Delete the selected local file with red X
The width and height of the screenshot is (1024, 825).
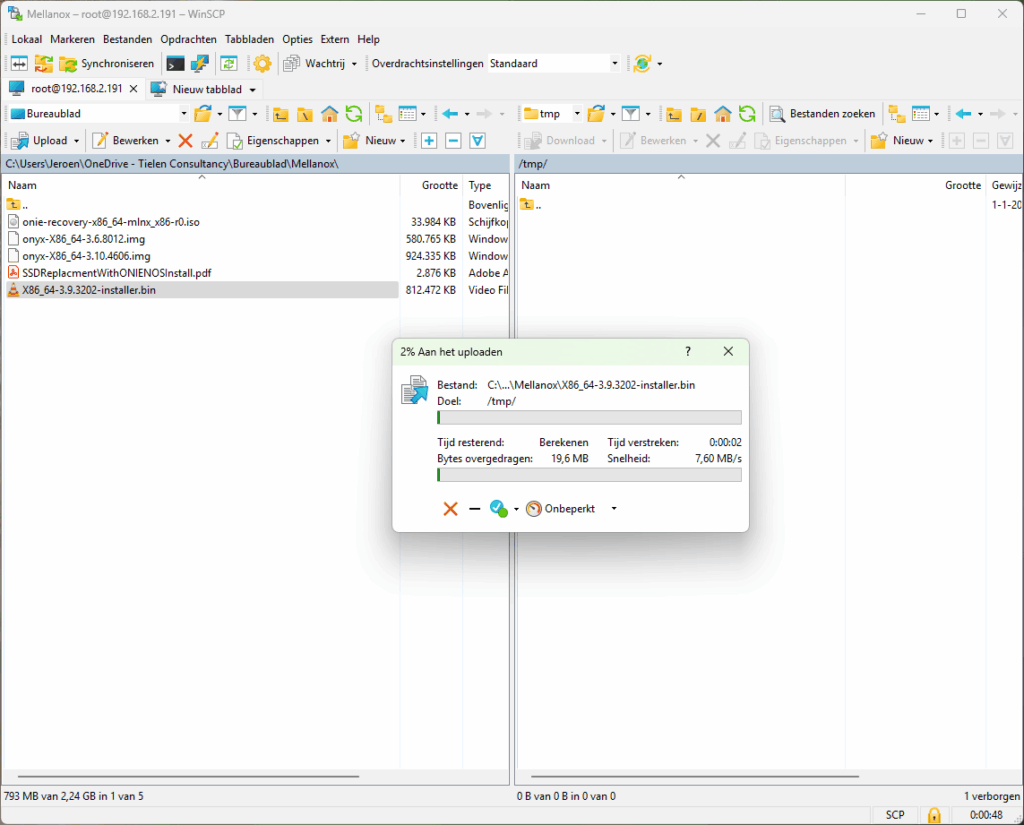point(185,140)
